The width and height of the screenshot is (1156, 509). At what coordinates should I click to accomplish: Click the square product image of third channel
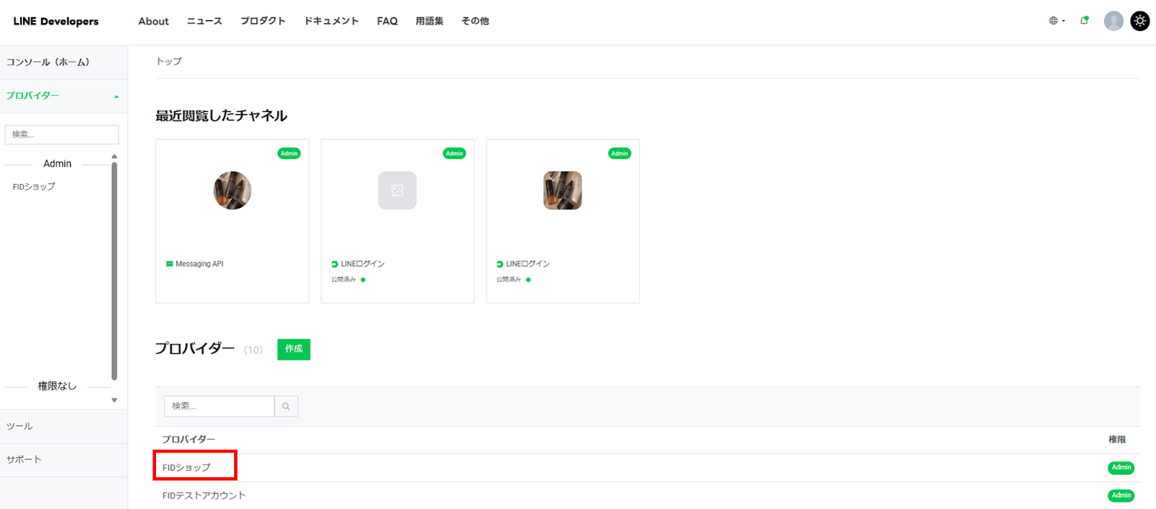pyautogui.click(x=562, y=190)
